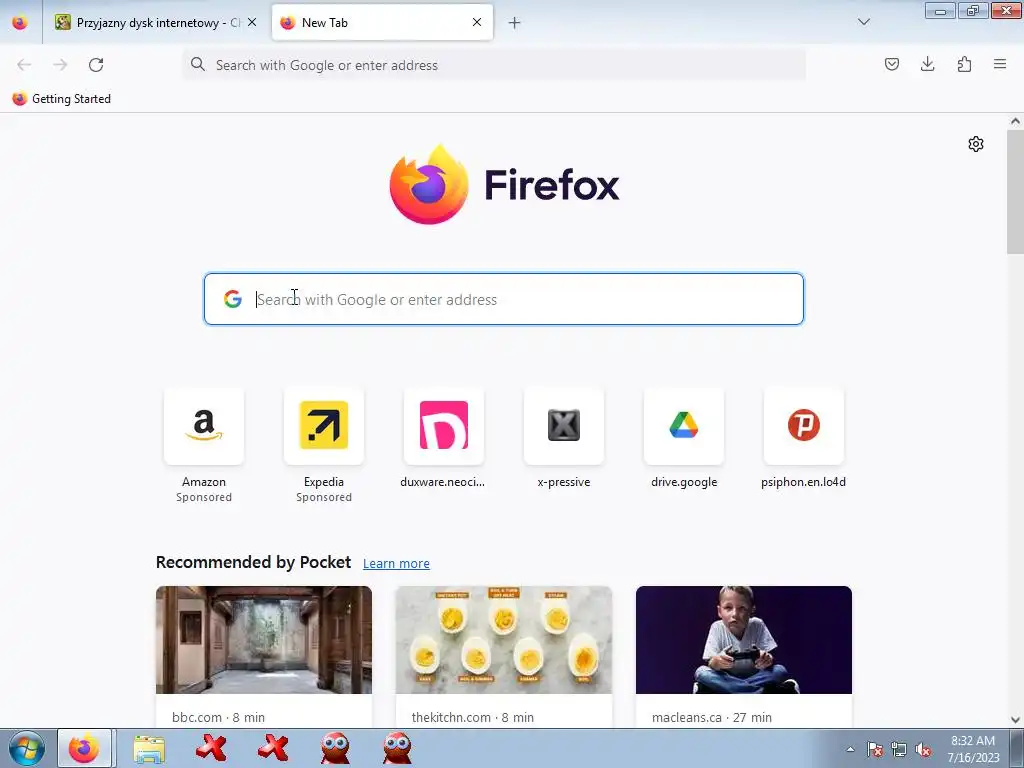Expand the list all tabs chevron
This screenshot has width=1024, height=768.
tap(863, 22)
